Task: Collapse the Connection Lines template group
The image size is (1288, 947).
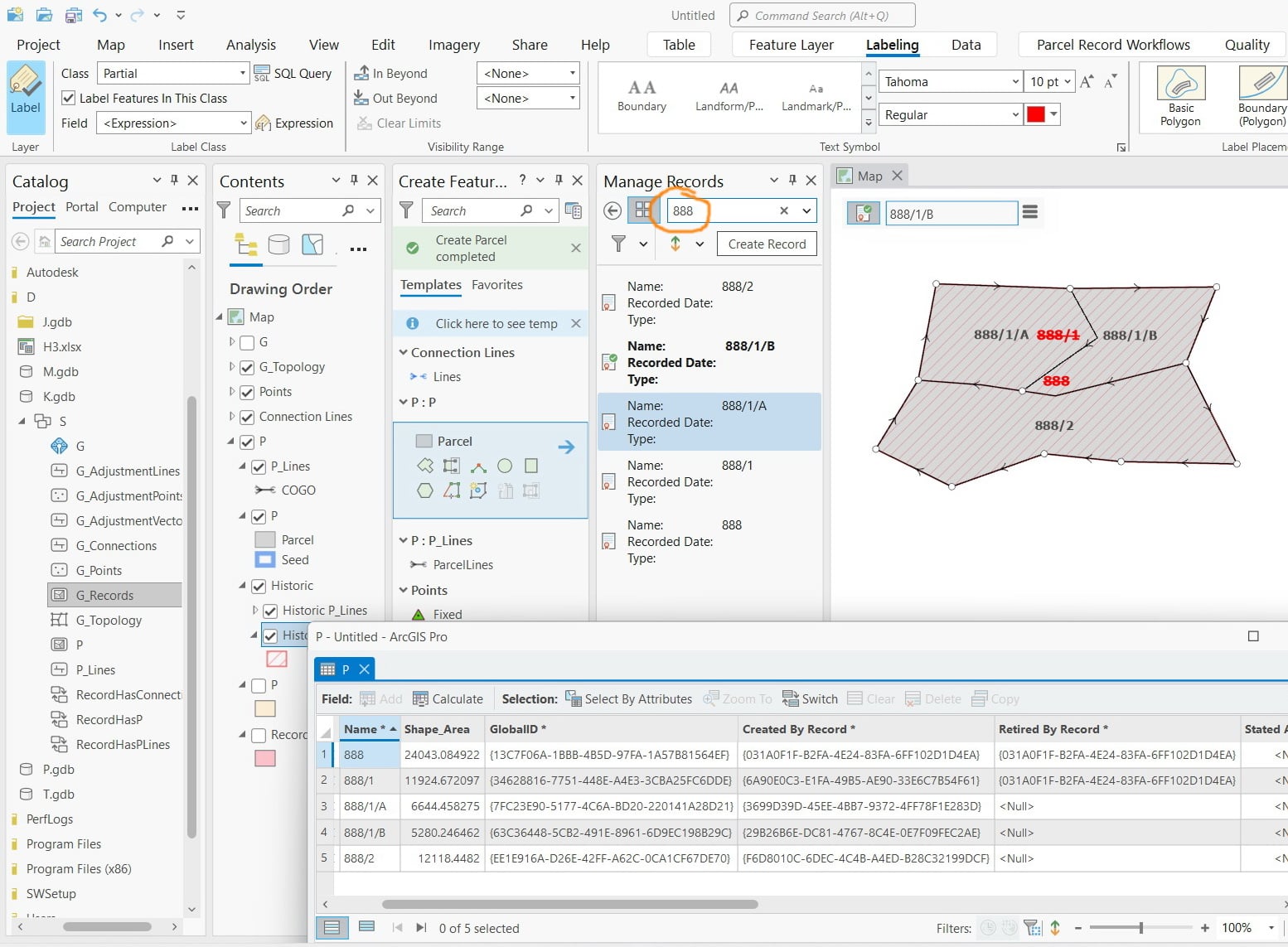Action: (404, 352)
